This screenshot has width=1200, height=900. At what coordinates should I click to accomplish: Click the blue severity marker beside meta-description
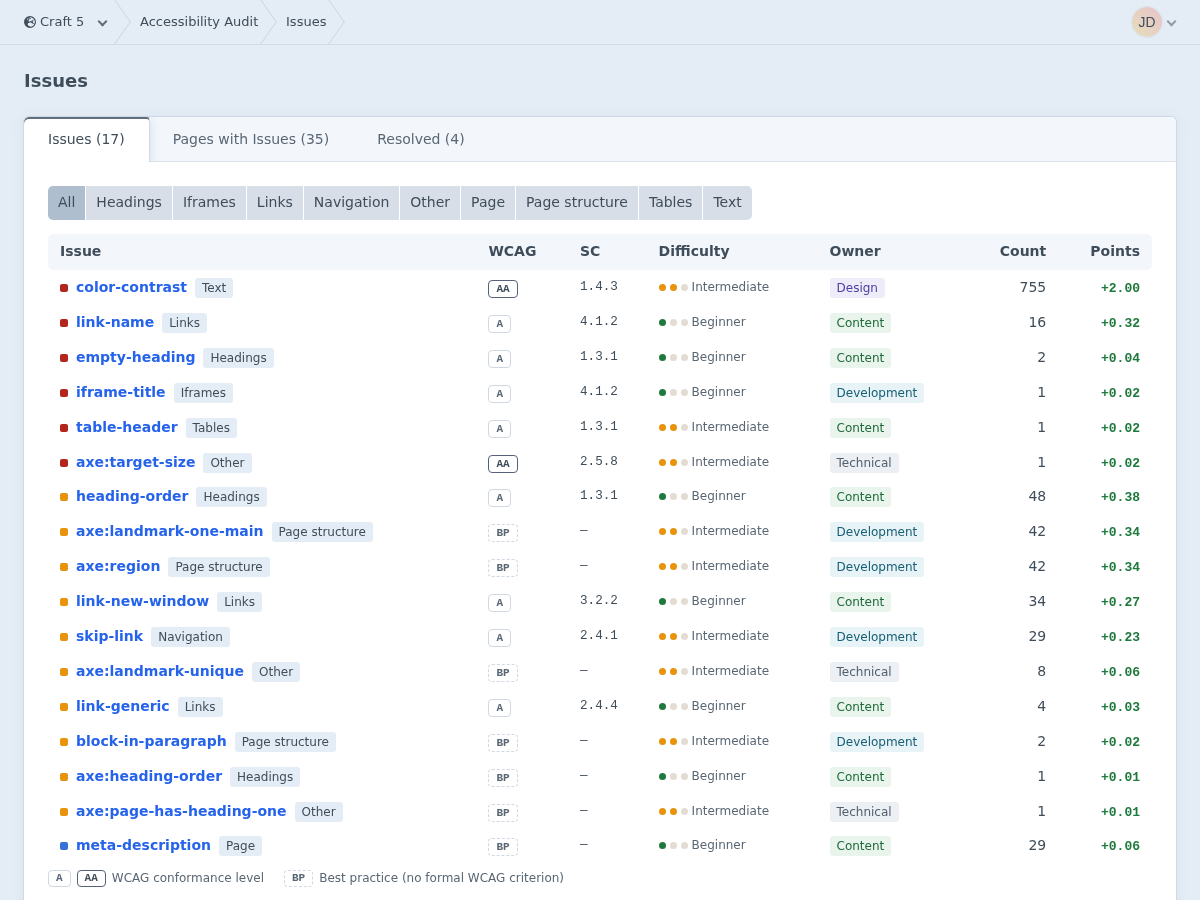[x=64, y=846]
